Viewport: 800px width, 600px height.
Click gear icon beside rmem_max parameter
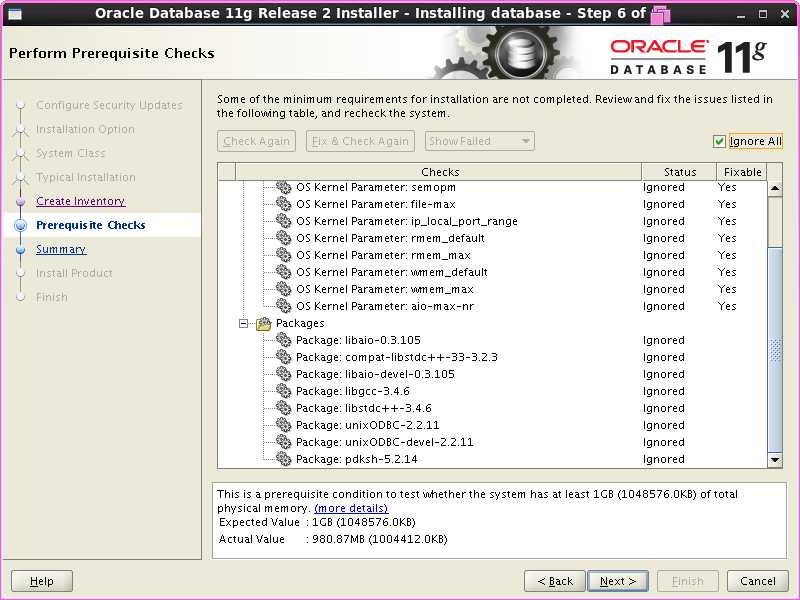(283, 255)
